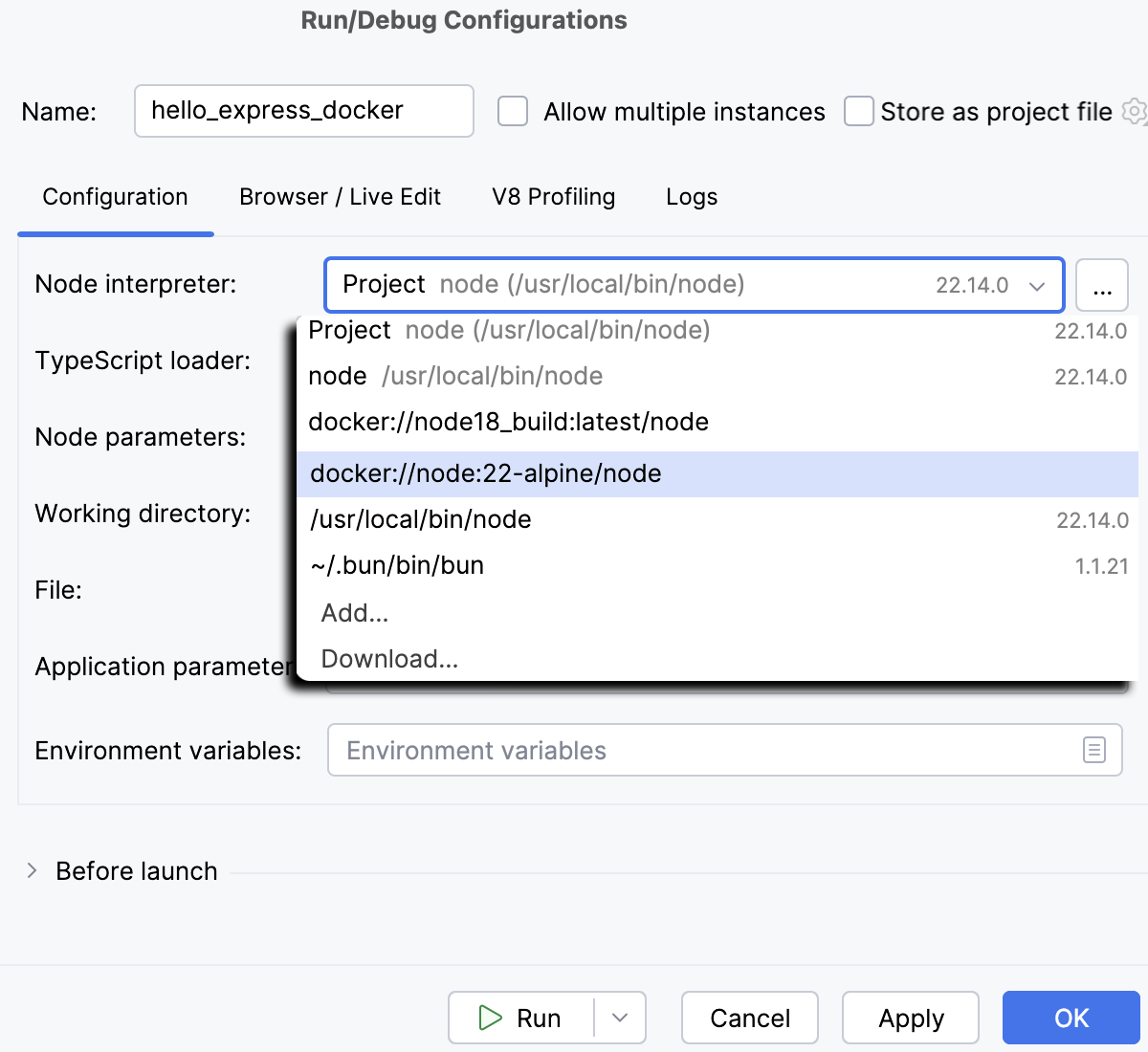Viewport: 1148px width, 1052px height.
Task: Click the green Run play icon
Action: coord(491,1018)
